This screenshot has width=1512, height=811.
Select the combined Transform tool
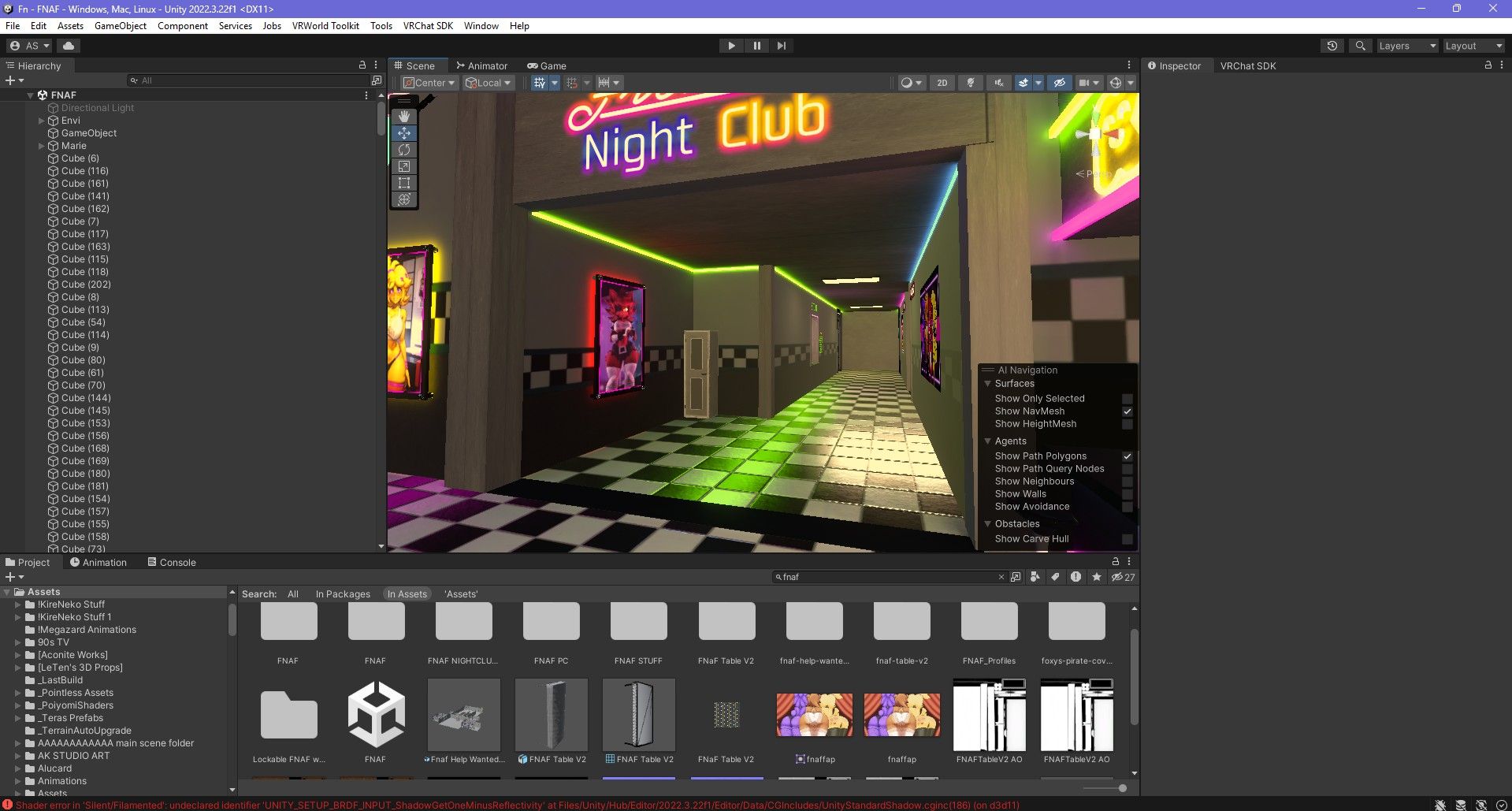pyautogui.click(x=404, y=199)
